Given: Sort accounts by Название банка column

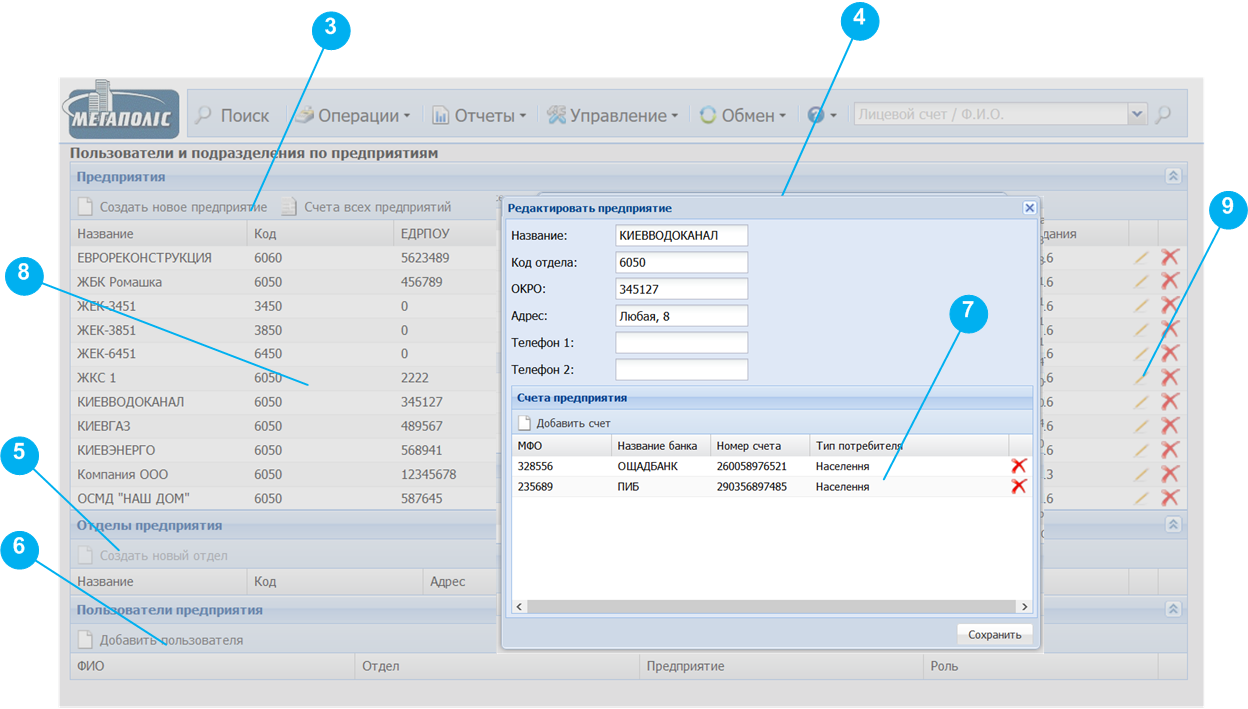Looking at the screenshot, I should (661, 445).
